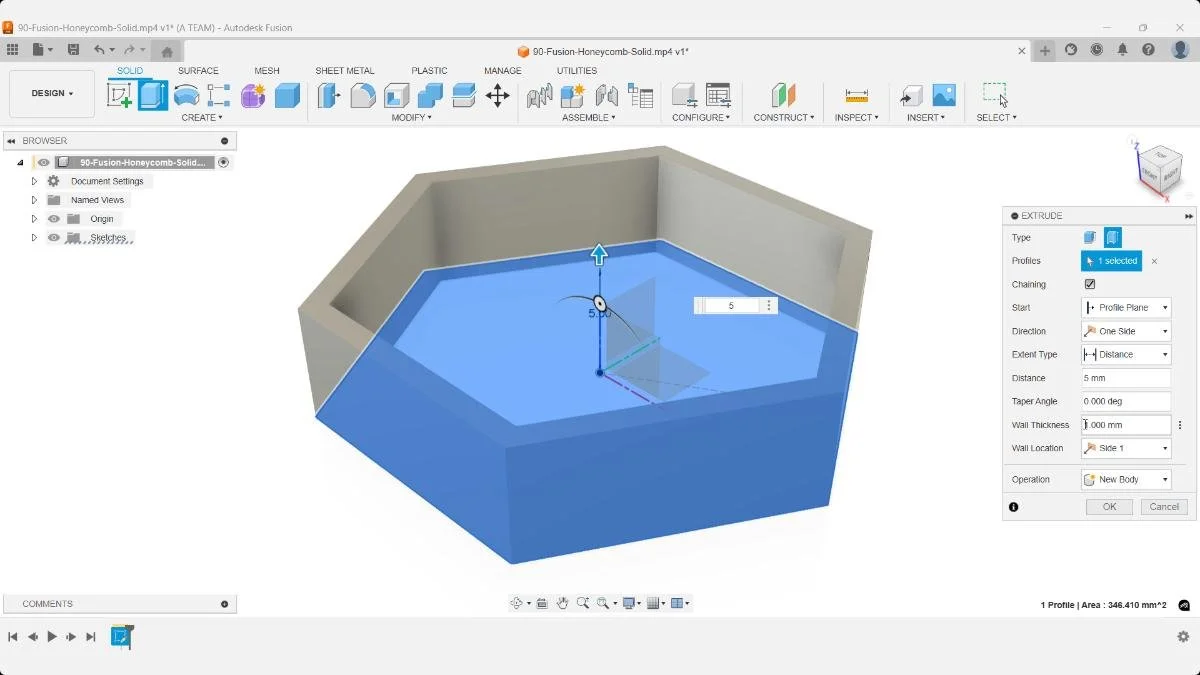Select the Fillet tool
The image size is (1200, 675).
[363, 95]
